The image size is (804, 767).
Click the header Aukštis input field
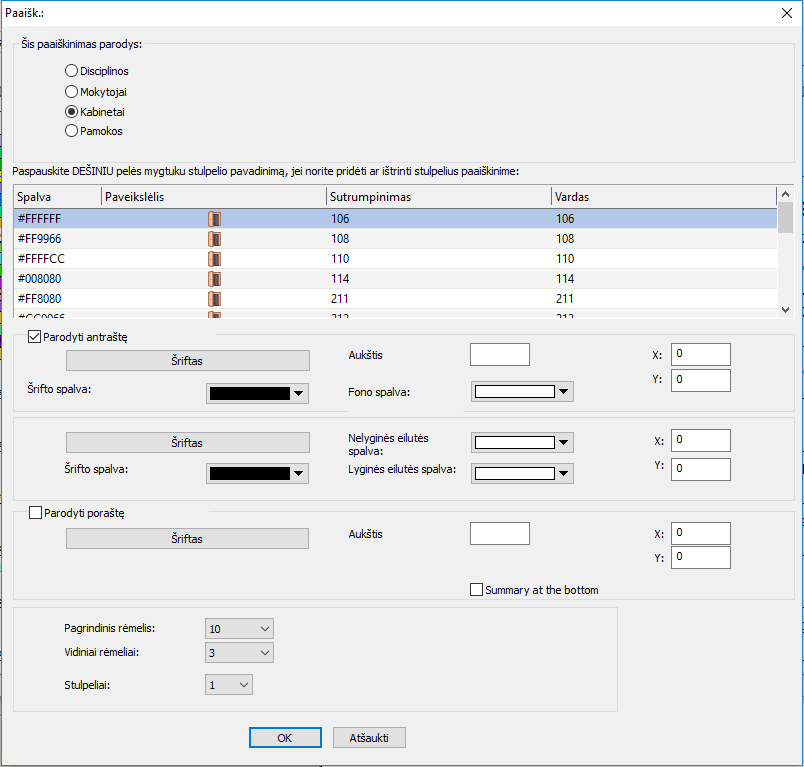(x=499, y=355)
